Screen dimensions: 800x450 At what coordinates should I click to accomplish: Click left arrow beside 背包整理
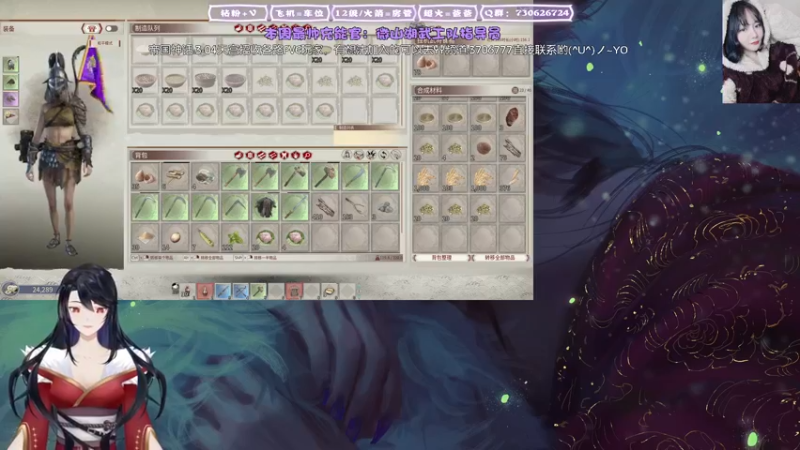coord(415,258)
